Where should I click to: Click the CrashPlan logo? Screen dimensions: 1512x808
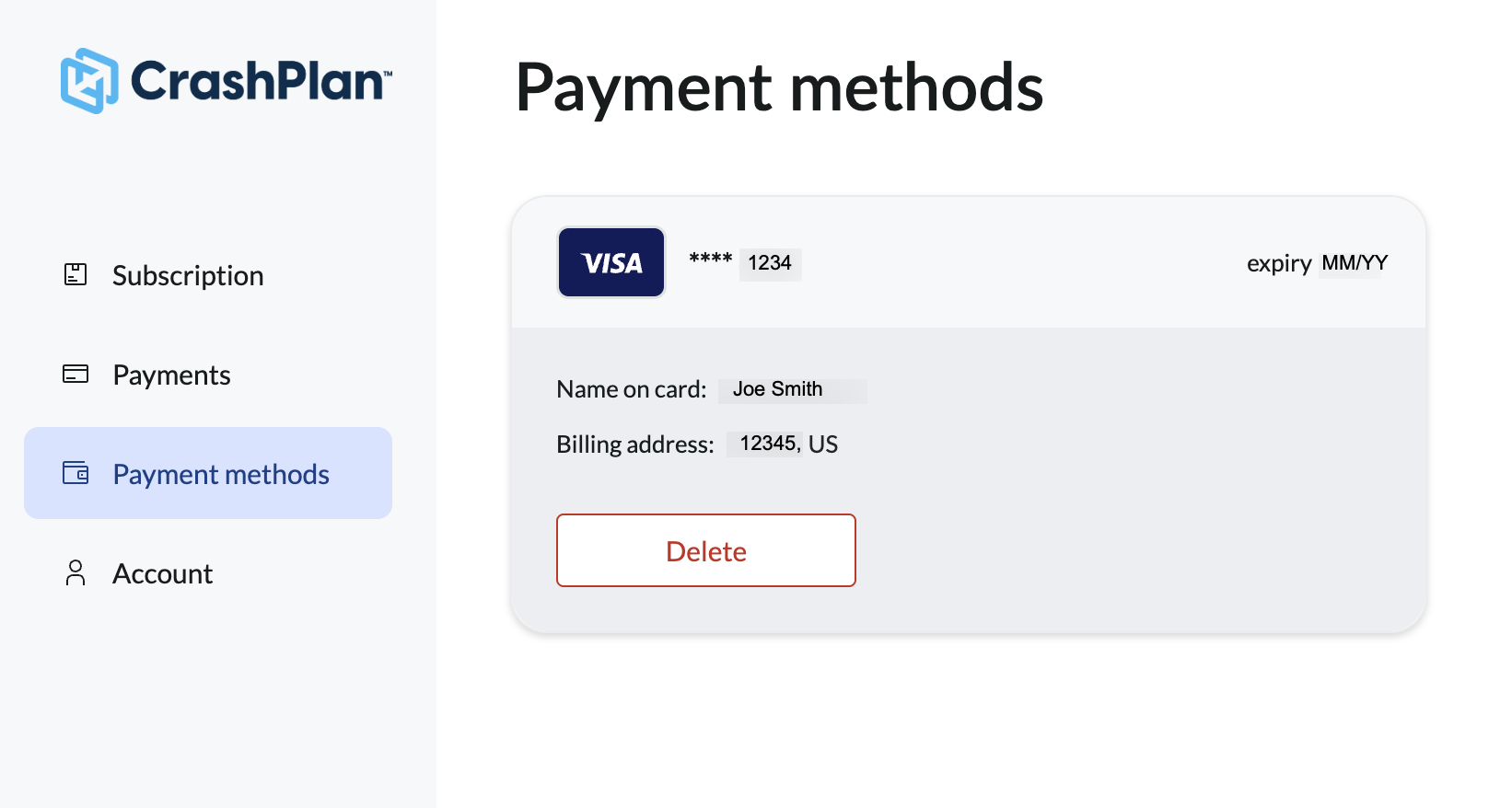pos(87,81)
